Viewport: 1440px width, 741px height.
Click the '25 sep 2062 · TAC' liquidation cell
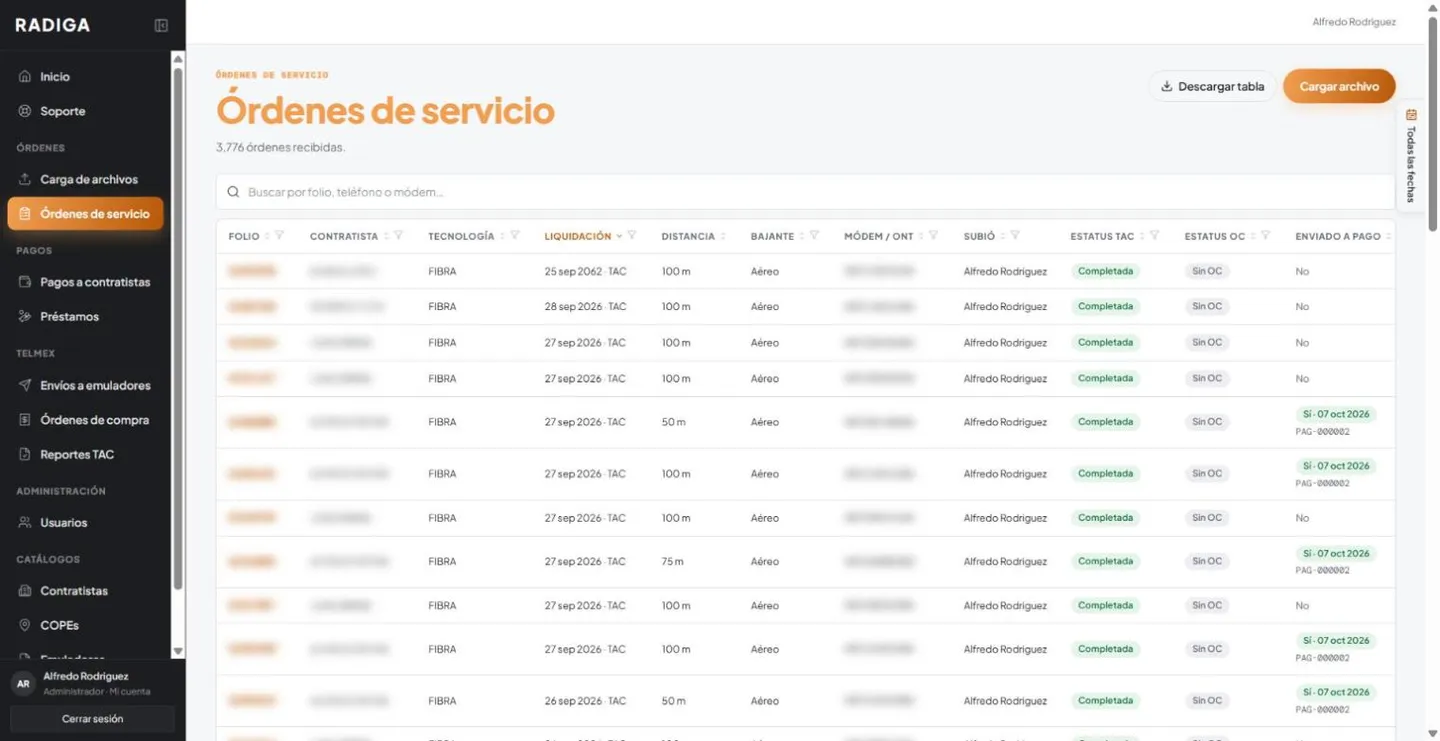pyautogui.click(x=585, y=271)
